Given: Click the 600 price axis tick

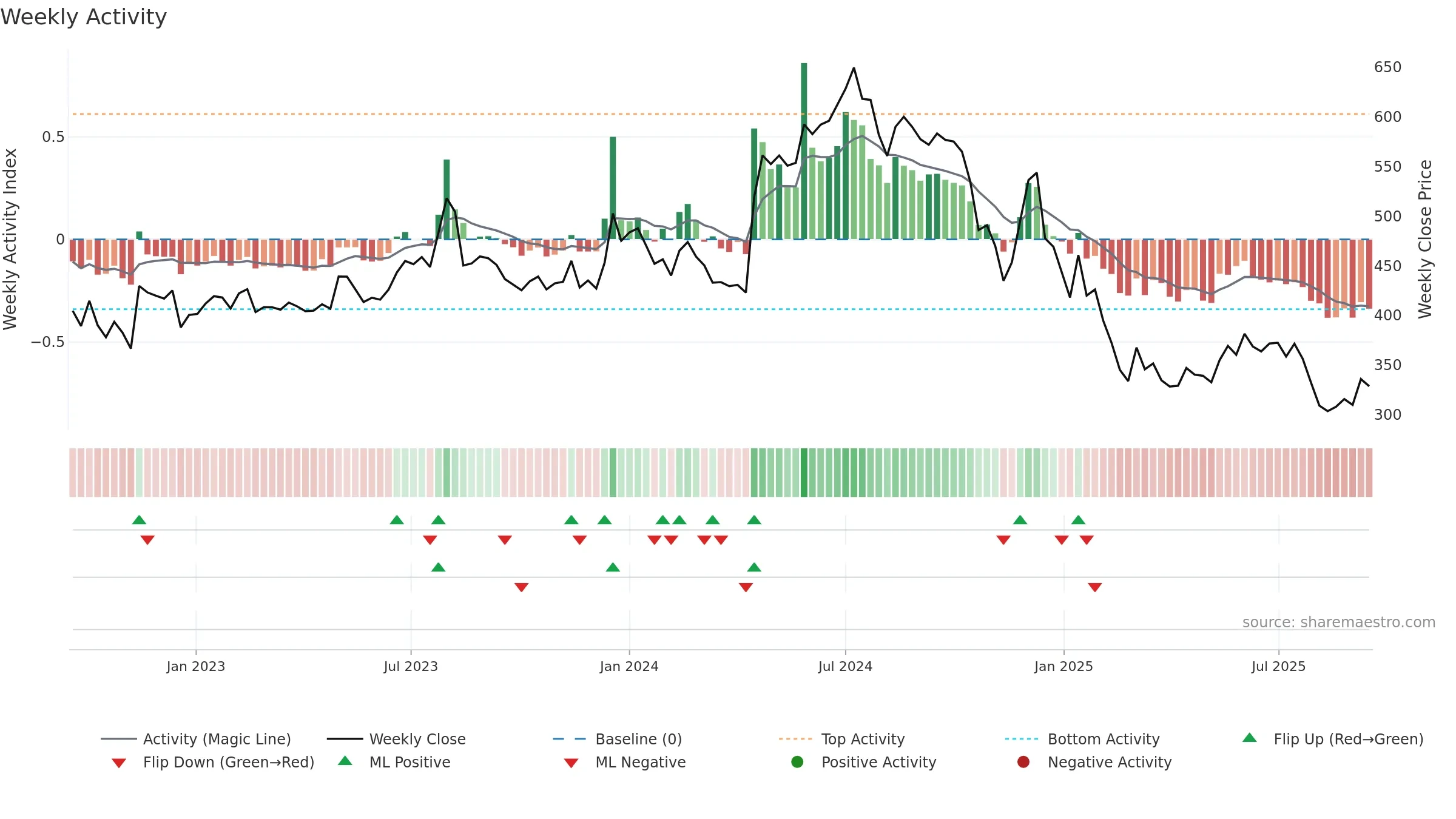Looking at the screenshot, I should click(x=1388, y=116).
